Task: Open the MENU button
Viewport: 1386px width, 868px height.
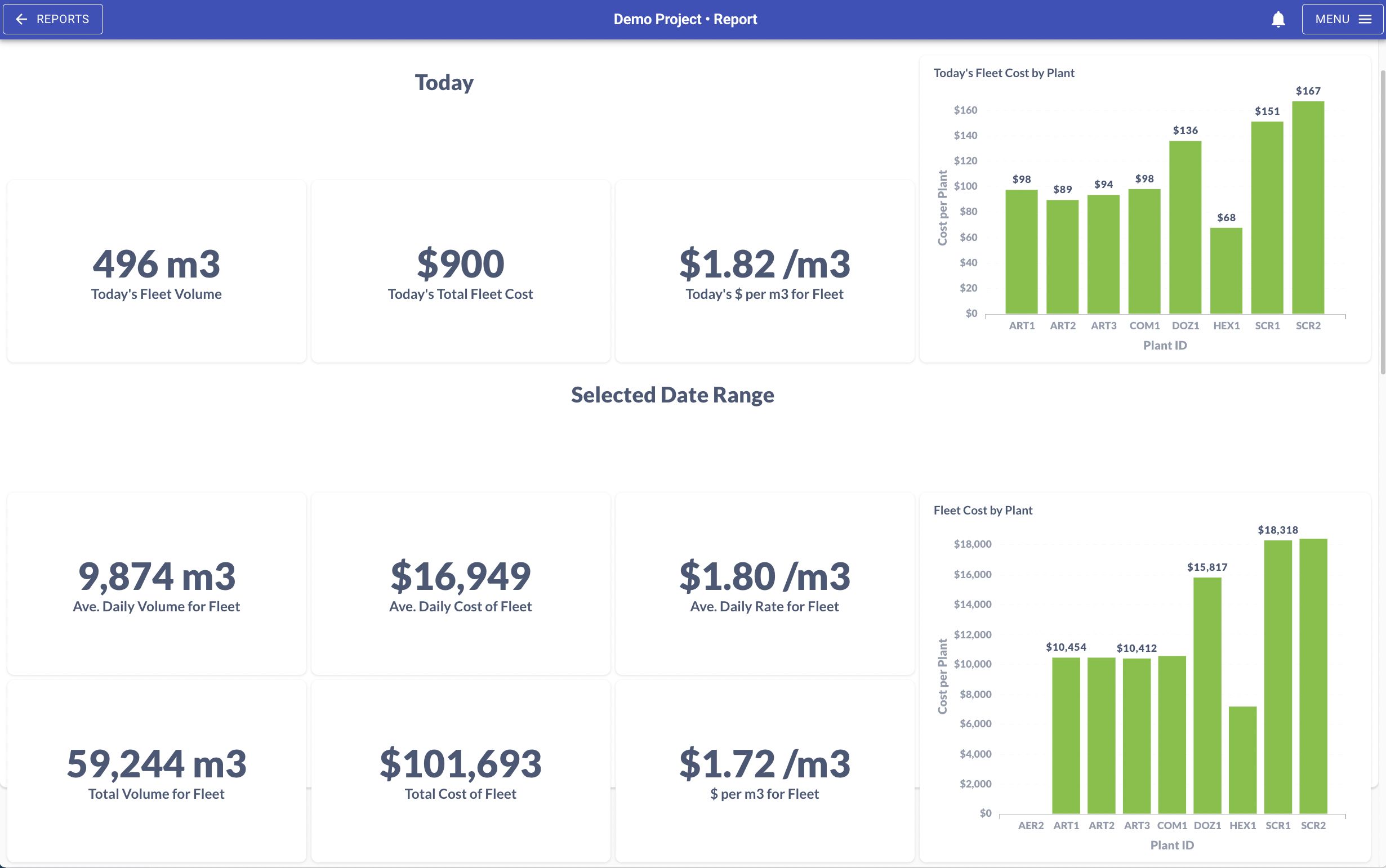Action: (1342, 19)
